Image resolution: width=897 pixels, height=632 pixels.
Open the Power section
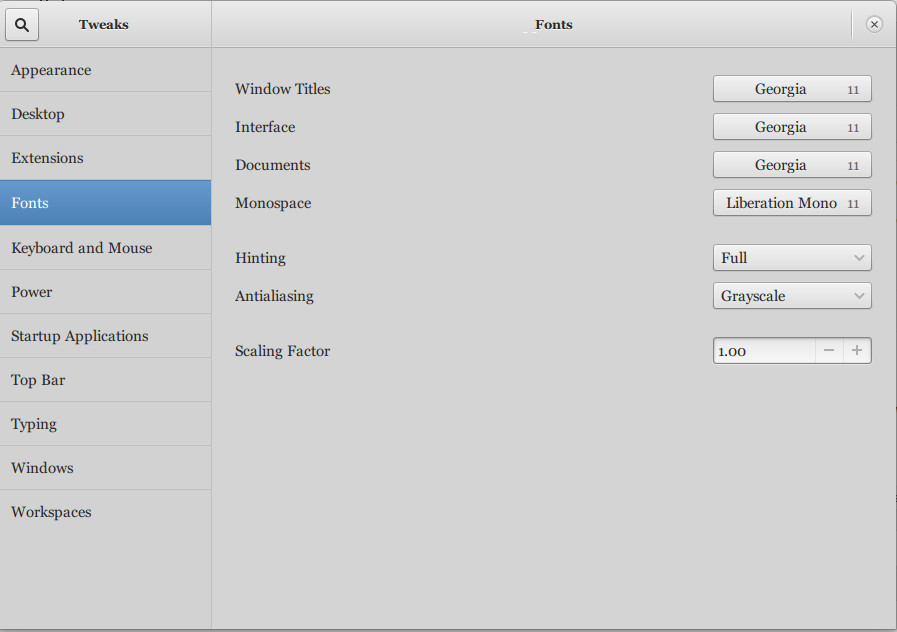[x=105, y=291]
